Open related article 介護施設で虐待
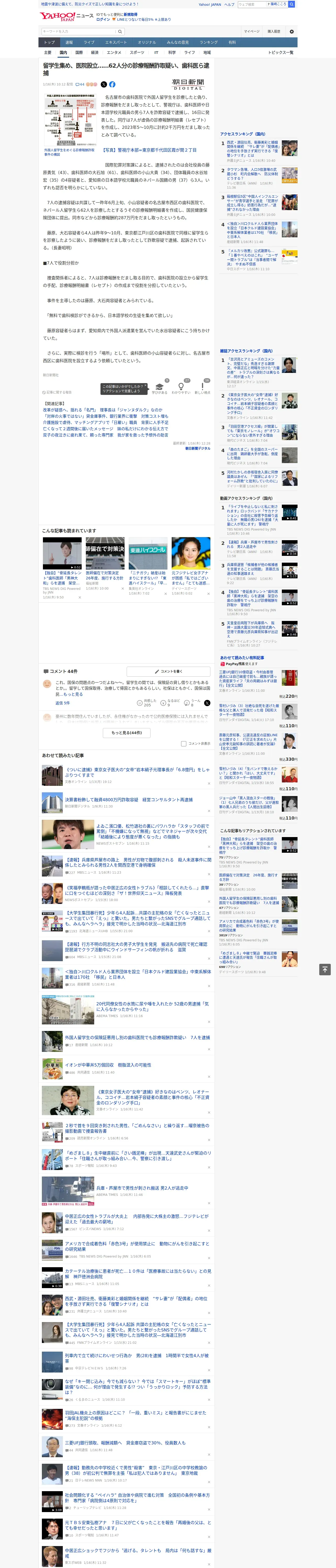The width and height of the screenshot is (336, 1568). pos(105,422)
